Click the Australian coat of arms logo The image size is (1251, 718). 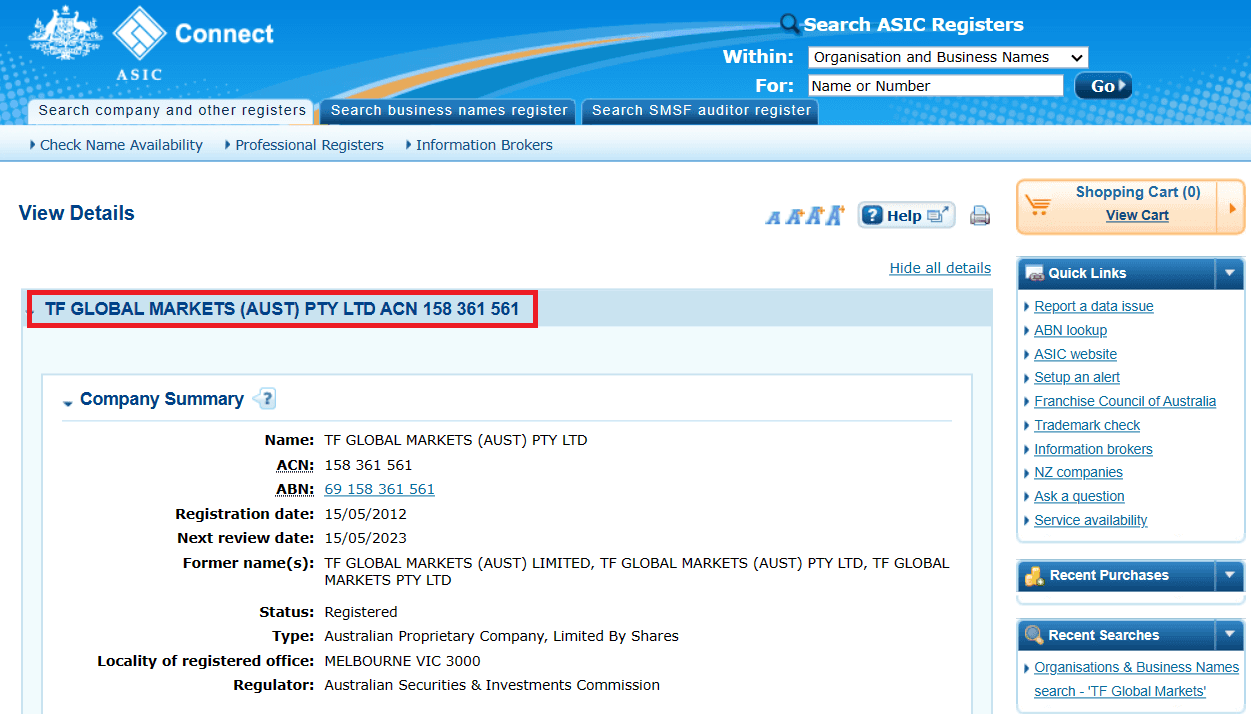(x=66, y=34)
